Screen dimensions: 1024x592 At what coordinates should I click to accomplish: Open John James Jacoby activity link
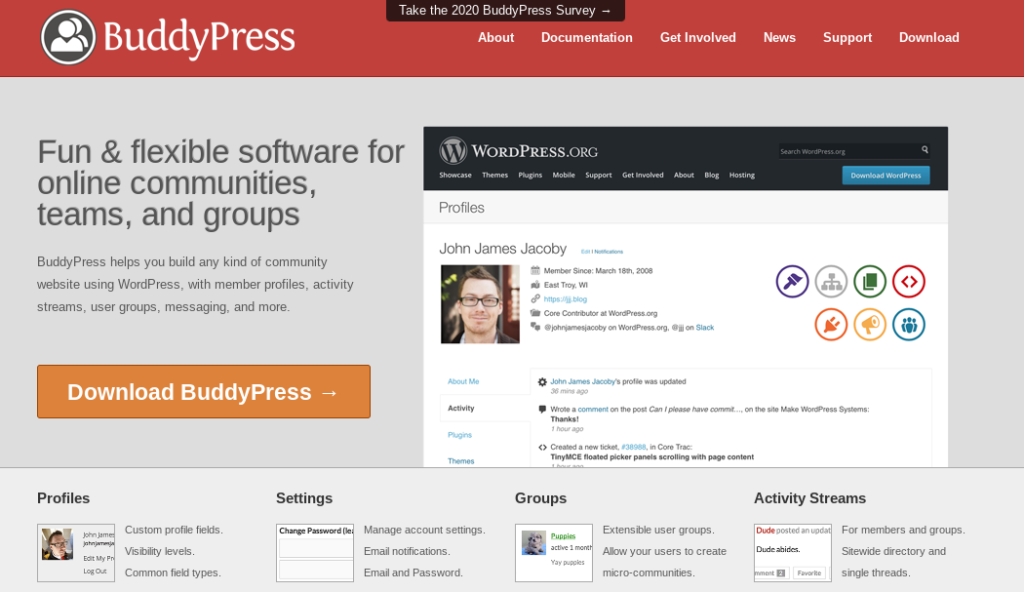coord(583,382)
